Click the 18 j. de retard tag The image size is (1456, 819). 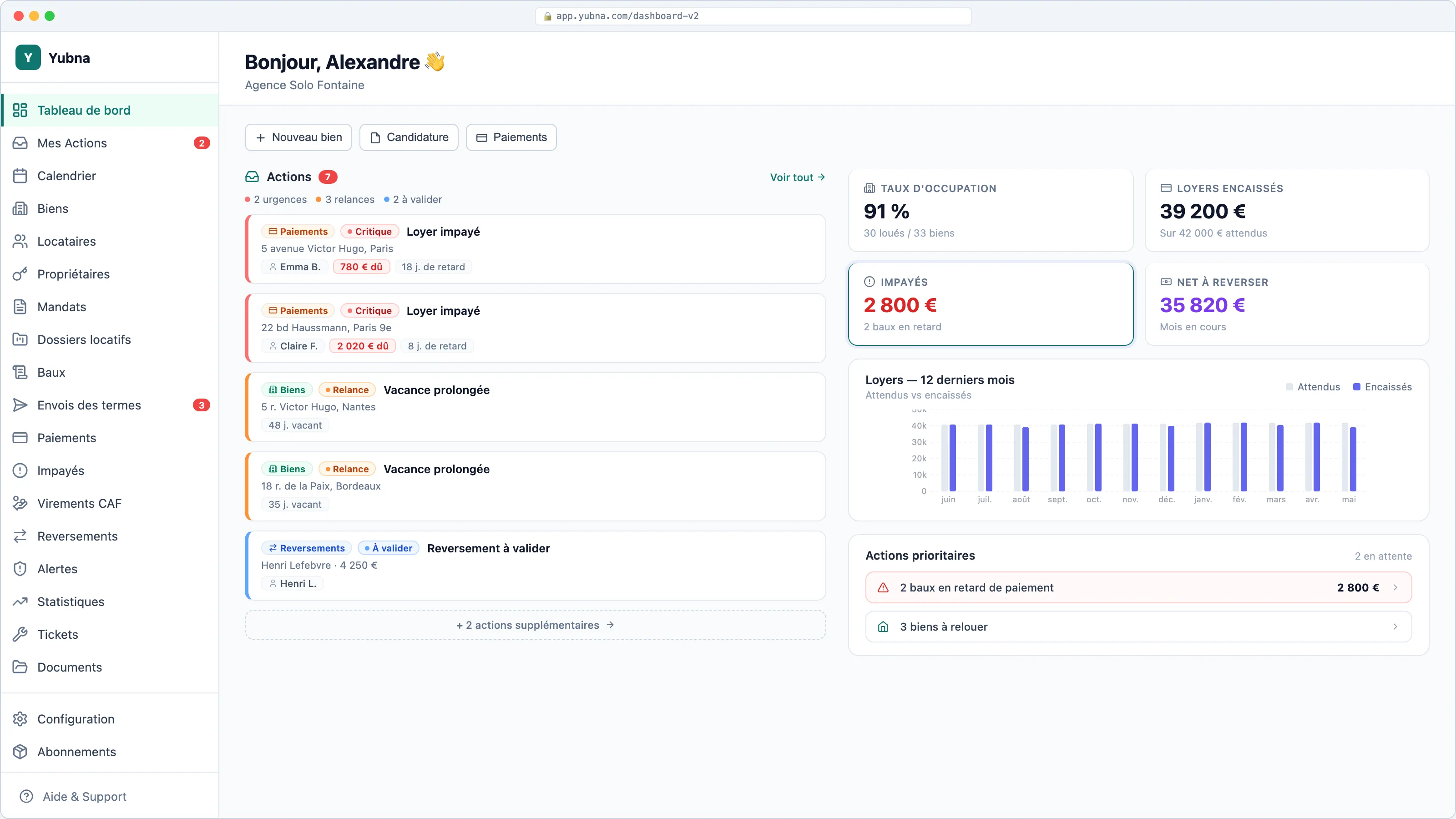tap(433, 267)
